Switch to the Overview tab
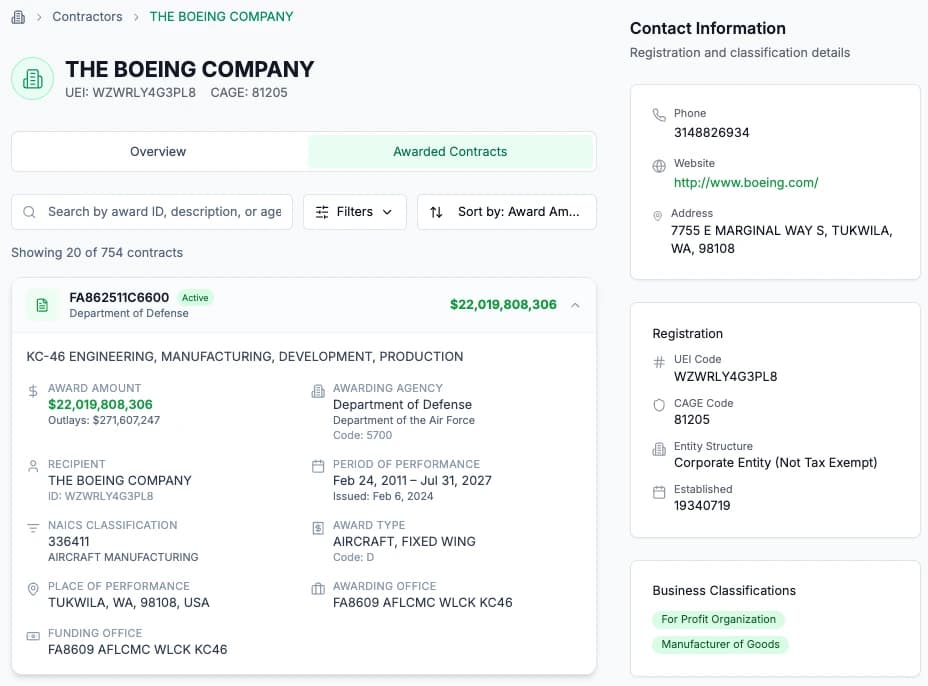 [157, 151]
